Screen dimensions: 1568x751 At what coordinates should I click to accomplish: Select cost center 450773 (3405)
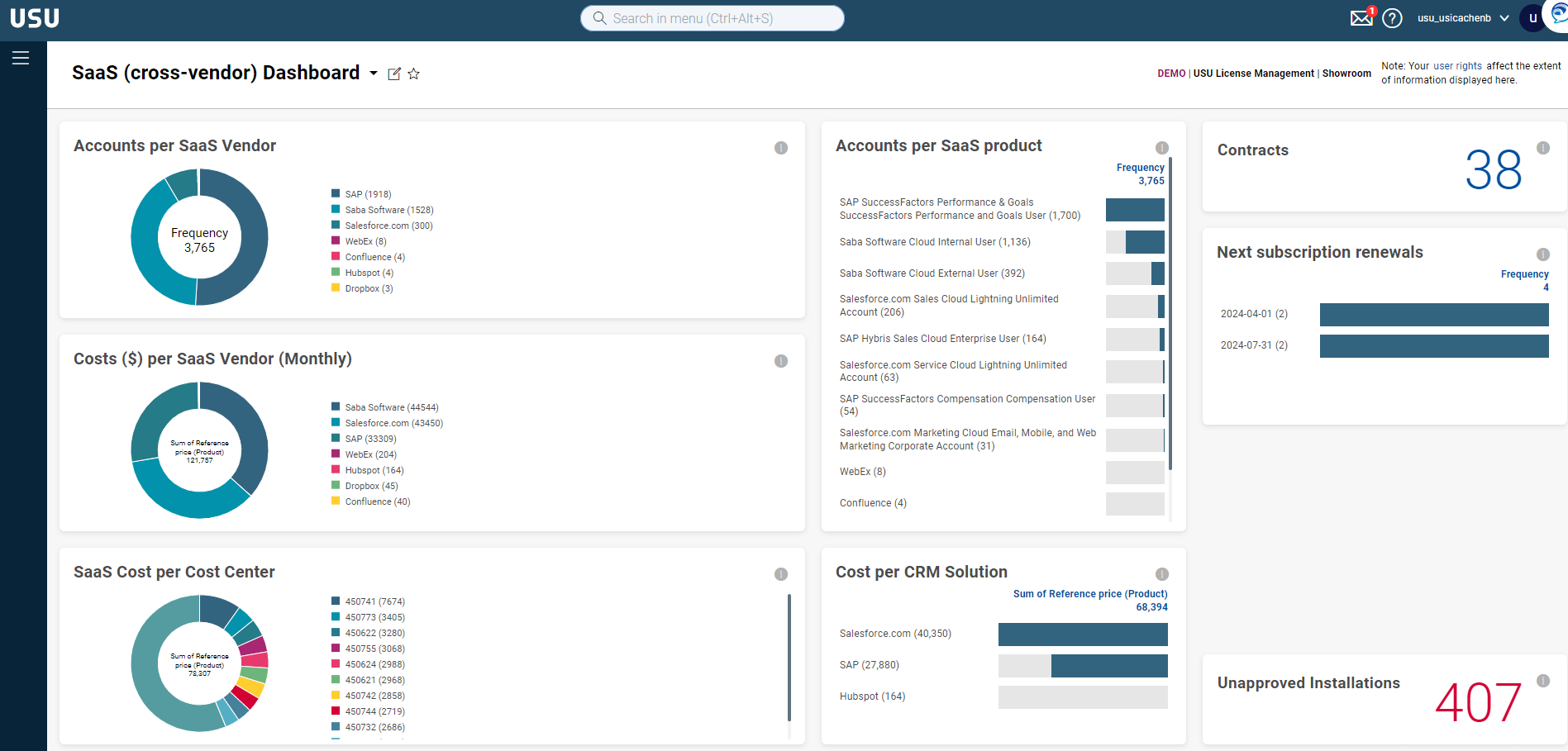coord(375,617)
